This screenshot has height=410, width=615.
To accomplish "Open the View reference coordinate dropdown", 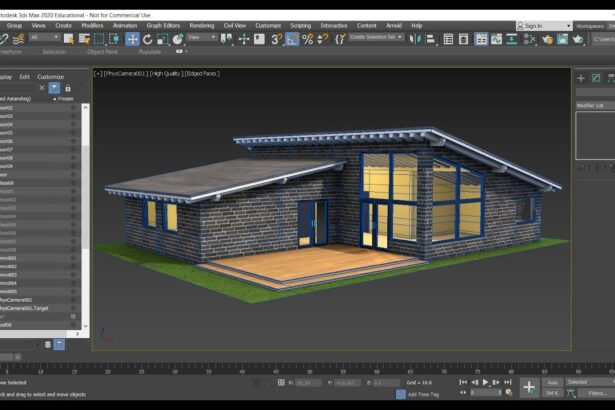I will tap(201, 37).
